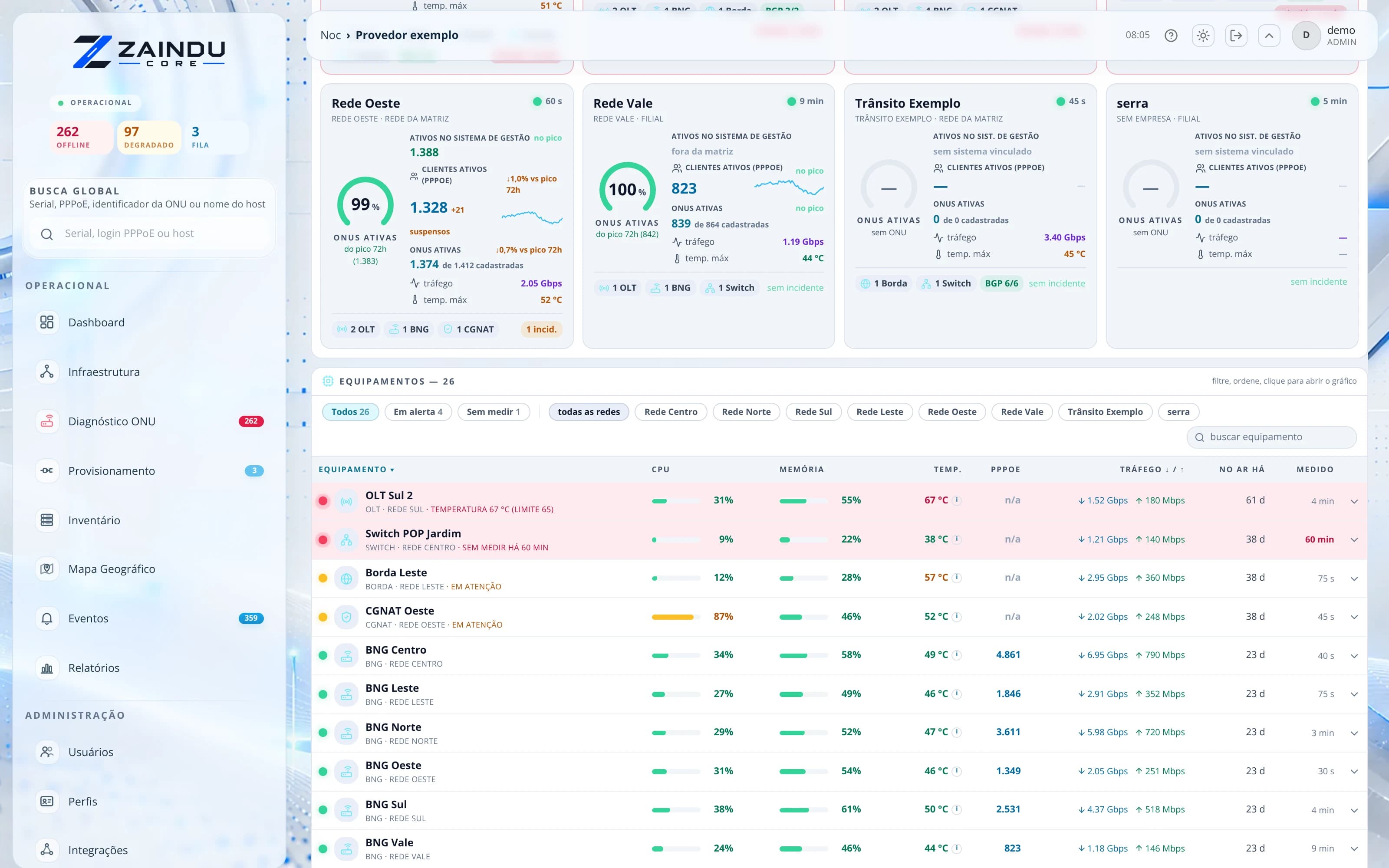Expand the CGNAT Oeste row chevron
The image size is (1389, 868).
pyautogui.click(x=1354, y=617)
